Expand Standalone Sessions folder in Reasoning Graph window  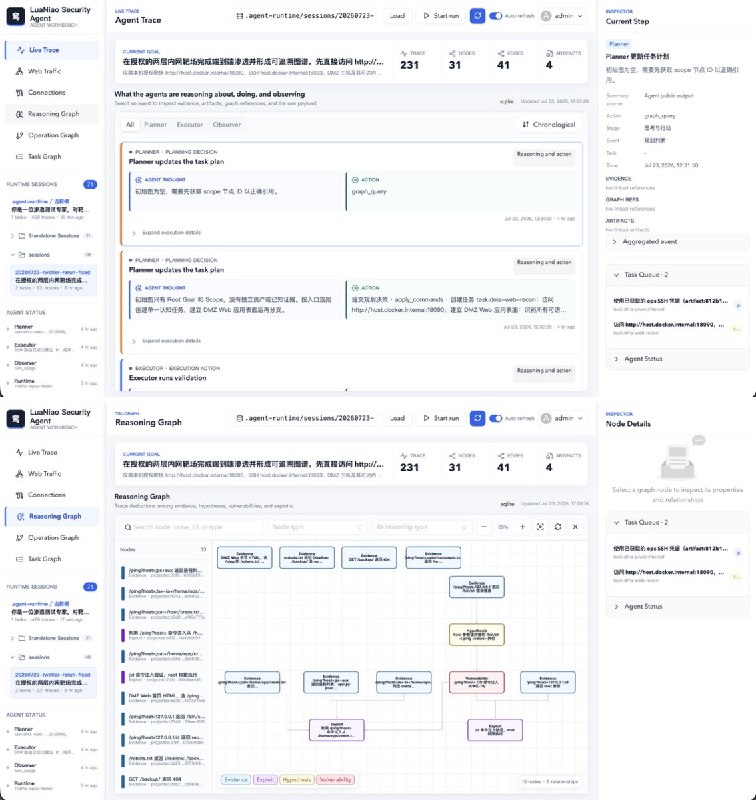pyautogui.click(x=12, y=638)
